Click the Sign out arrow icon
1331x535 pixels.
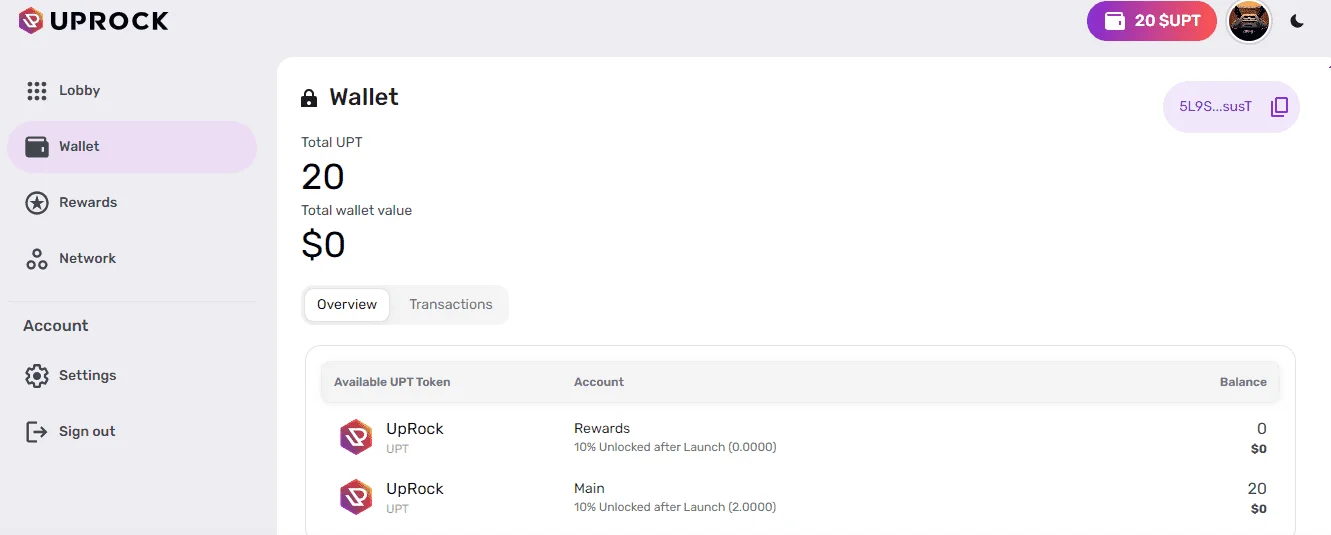click(x=37, y=432)
